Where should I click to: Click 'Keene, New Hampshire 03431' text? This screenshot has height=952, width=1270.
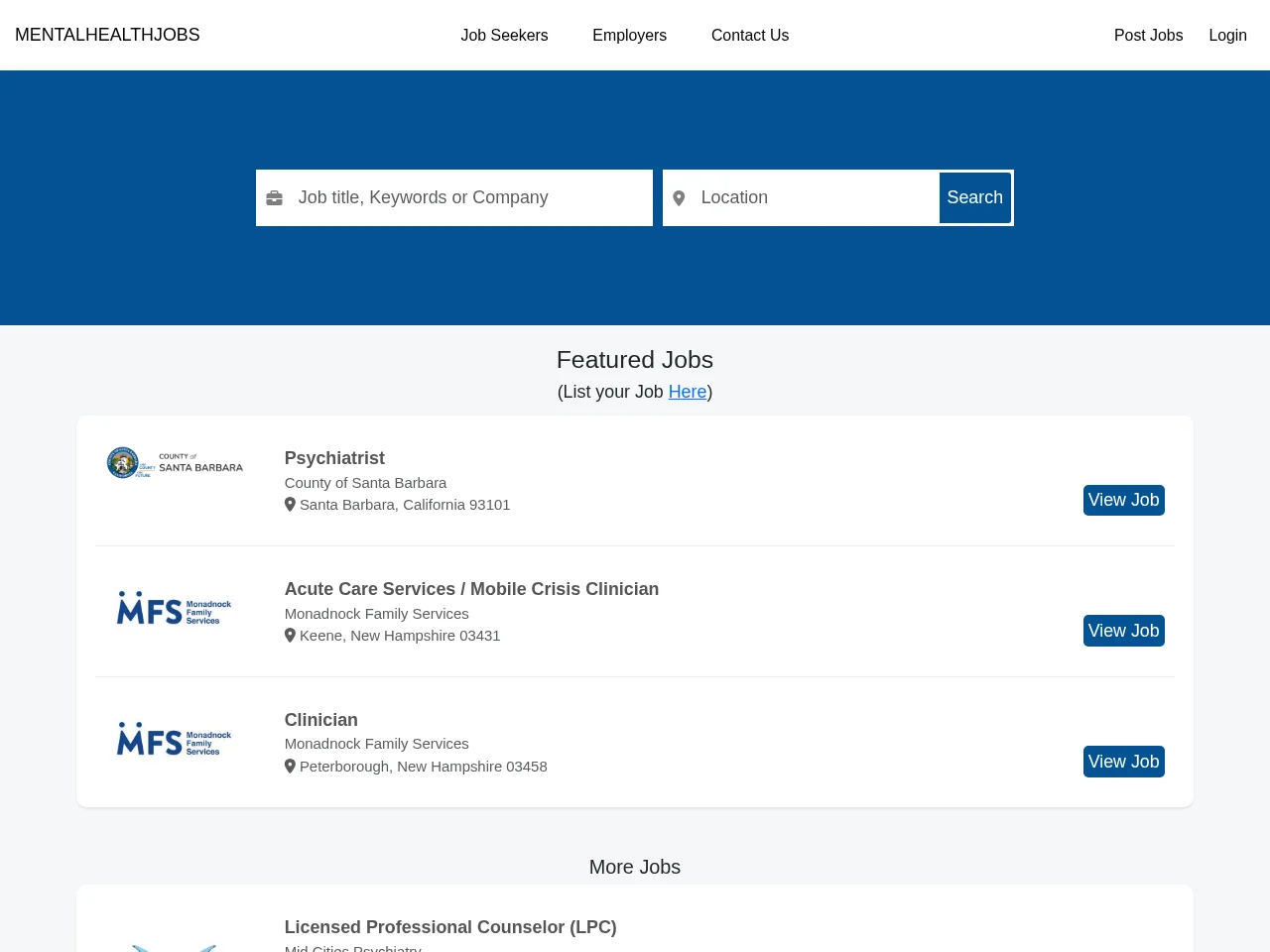coord(400,636)
